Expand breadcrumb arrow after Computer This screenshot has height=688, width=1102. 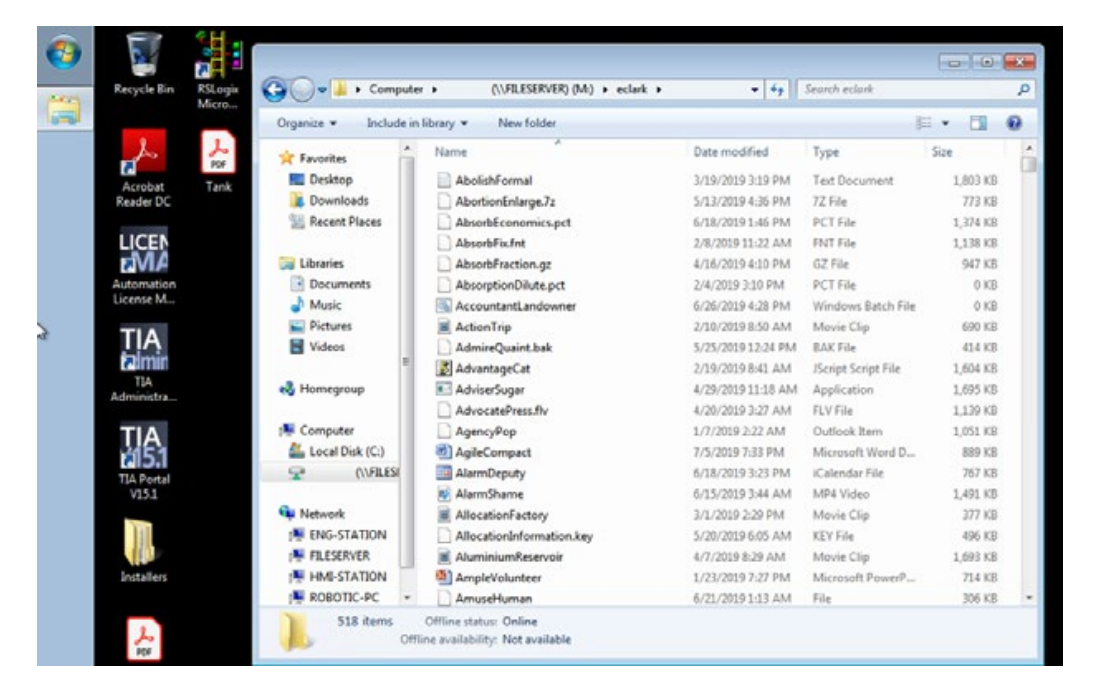coord(434,89)
